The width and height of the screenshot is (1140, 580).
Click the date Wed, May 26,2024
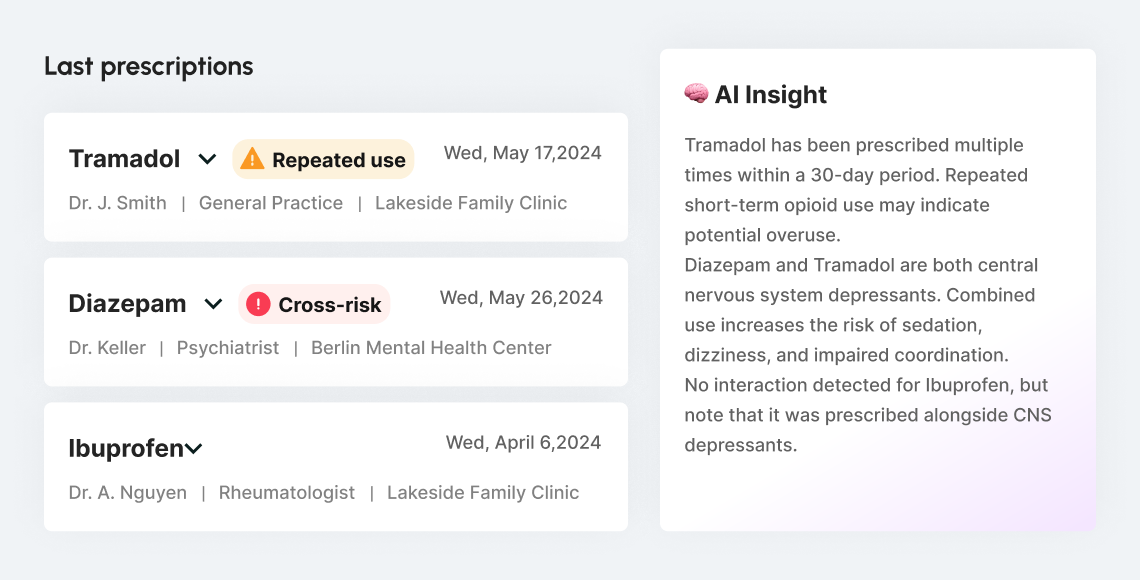pyautogui.click(x=521, y=297)
